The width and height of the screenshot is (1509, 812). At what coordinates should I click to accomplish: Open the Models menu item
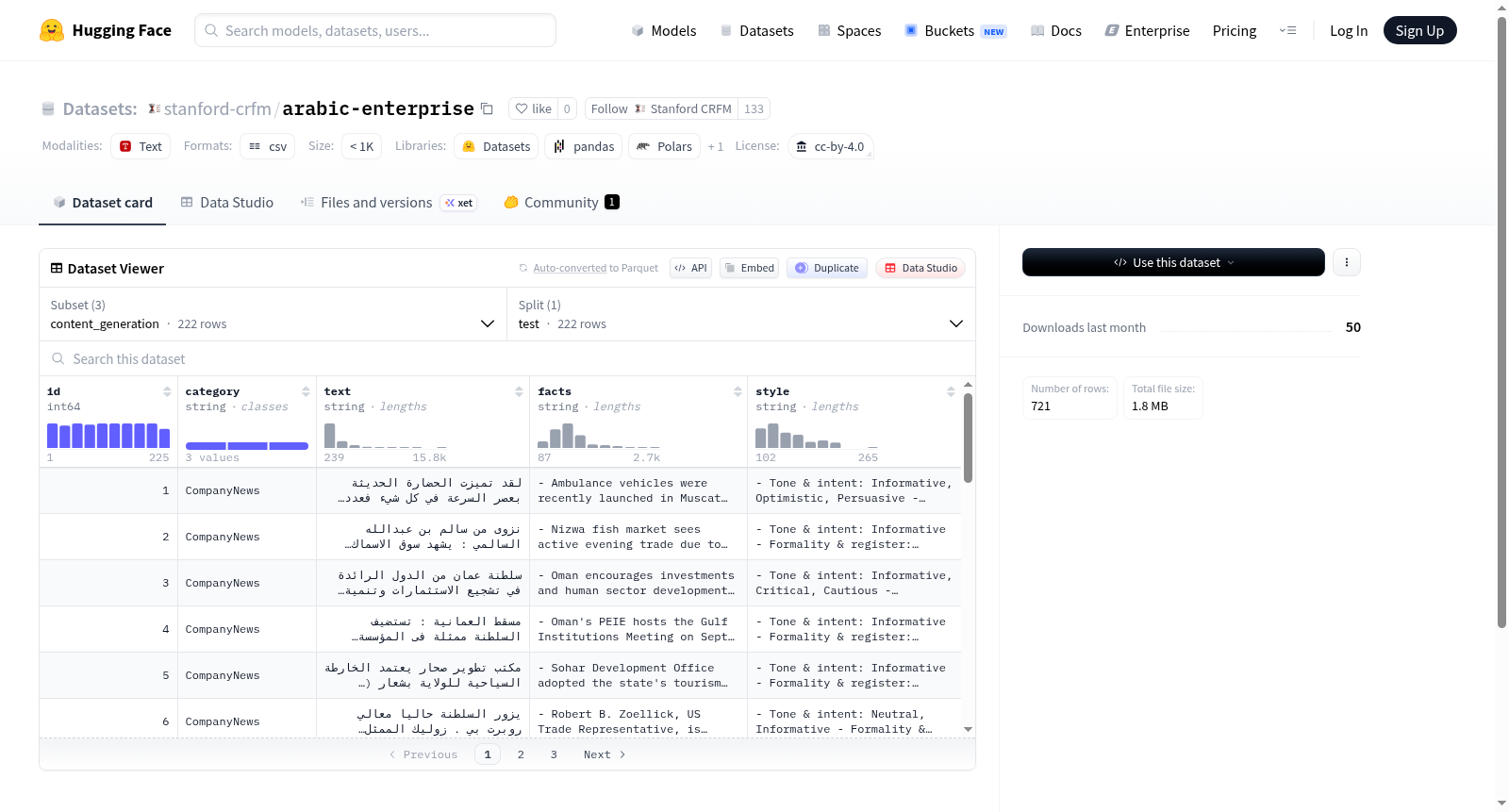[664, 30]
